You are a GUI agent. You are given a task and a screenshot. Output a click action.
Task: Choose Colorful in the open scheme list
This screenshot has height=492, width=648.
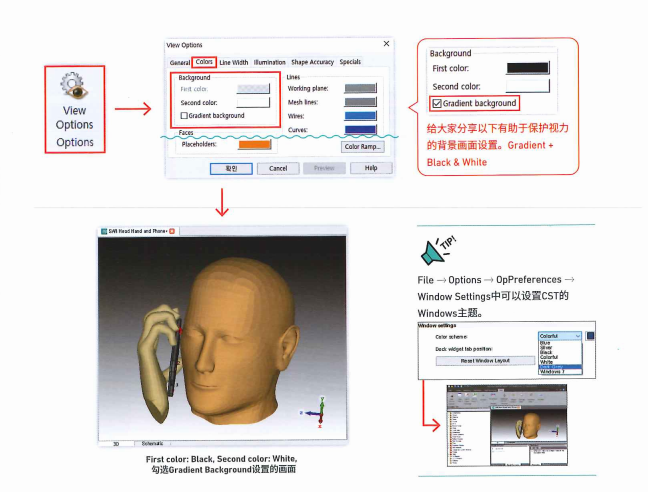point(549,357)
